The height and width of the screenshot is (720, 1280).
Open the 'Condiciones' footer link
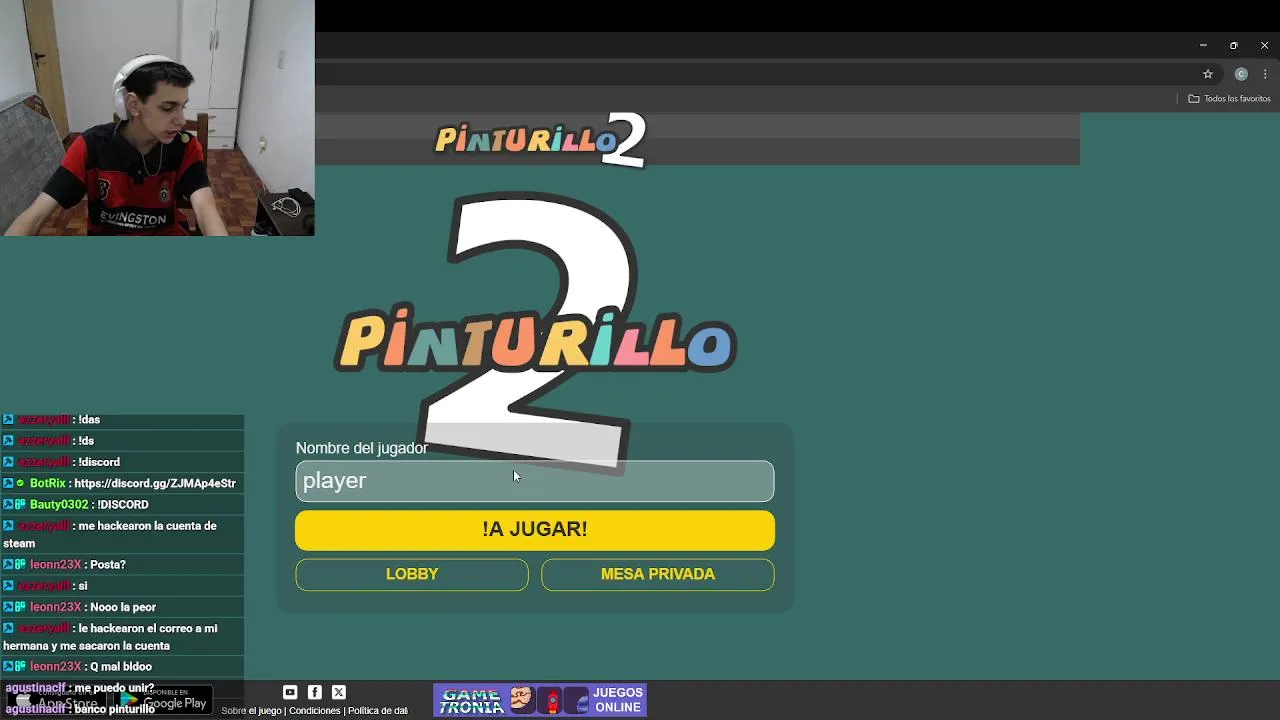315,711
